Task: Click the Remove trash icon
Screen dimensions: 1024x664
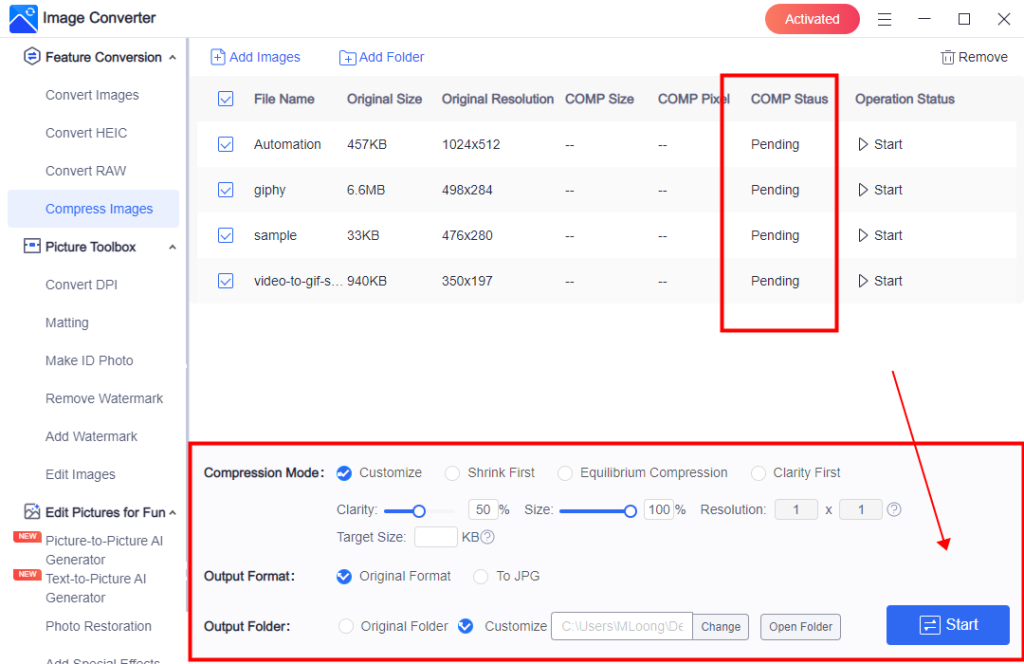Action: tap(947, 57)
